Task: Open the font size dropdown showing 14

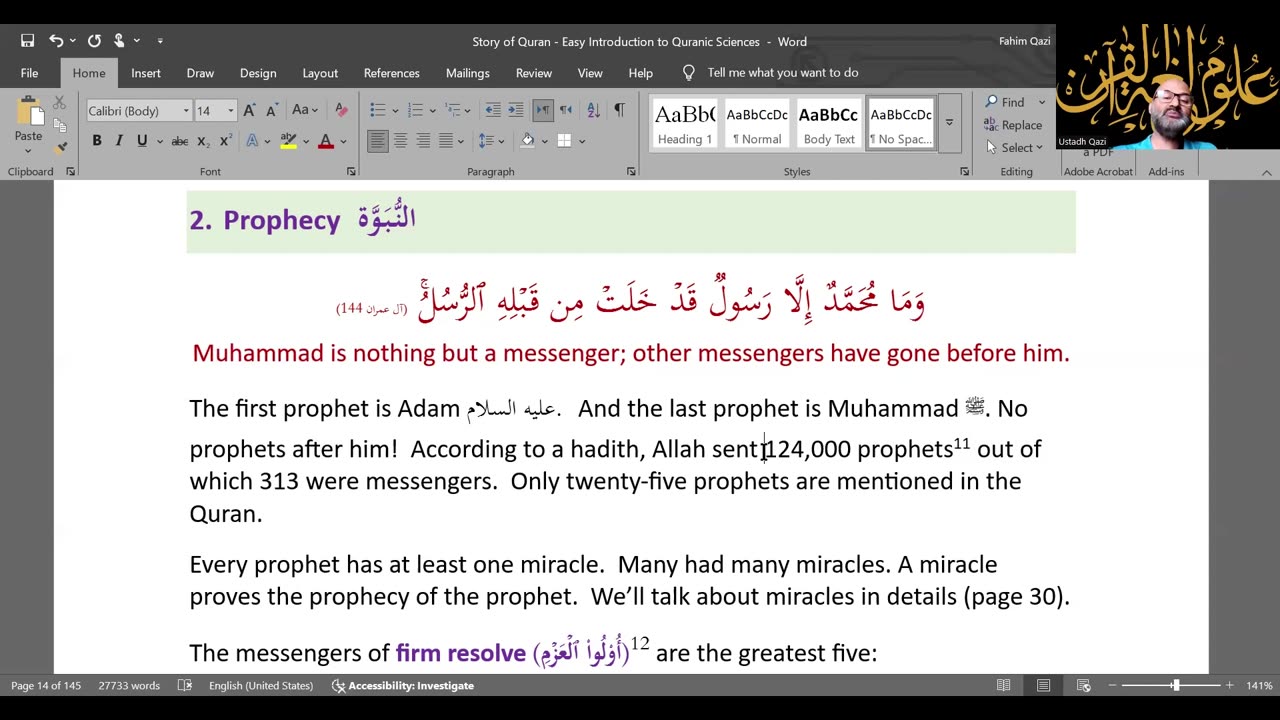Action: (230, 111)
